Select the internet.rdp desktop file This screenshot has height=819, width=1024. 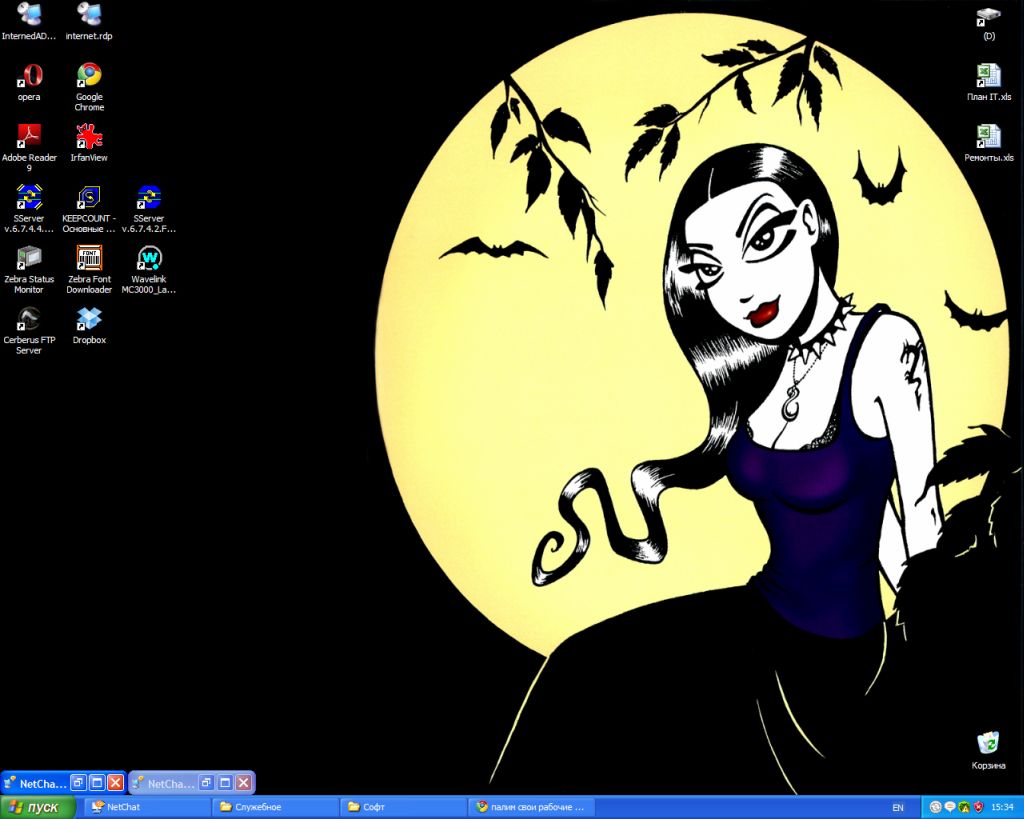(x=89, y=21)
